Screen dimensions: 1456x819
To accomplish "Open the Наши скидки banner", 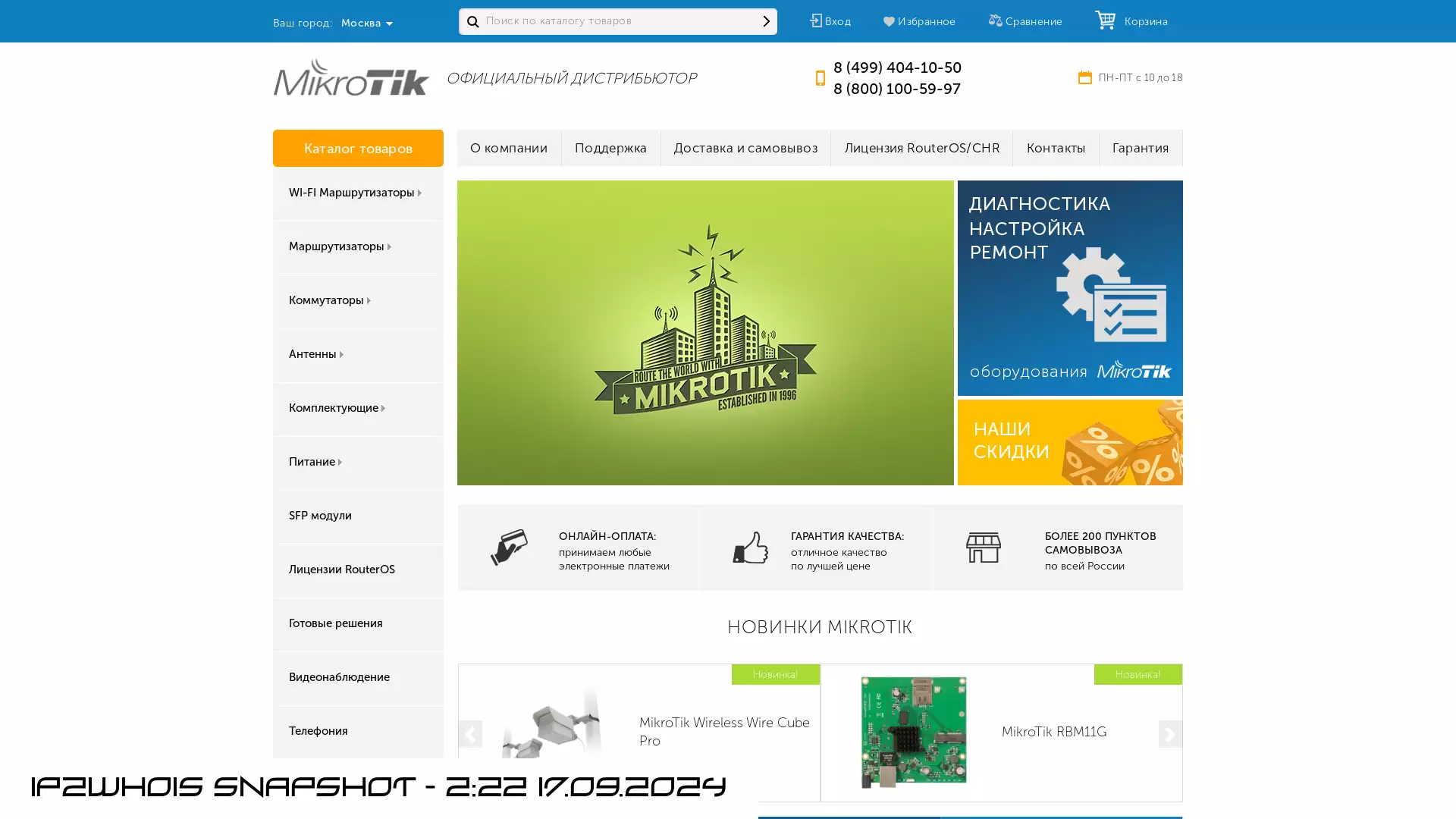I will (1070, 443).
